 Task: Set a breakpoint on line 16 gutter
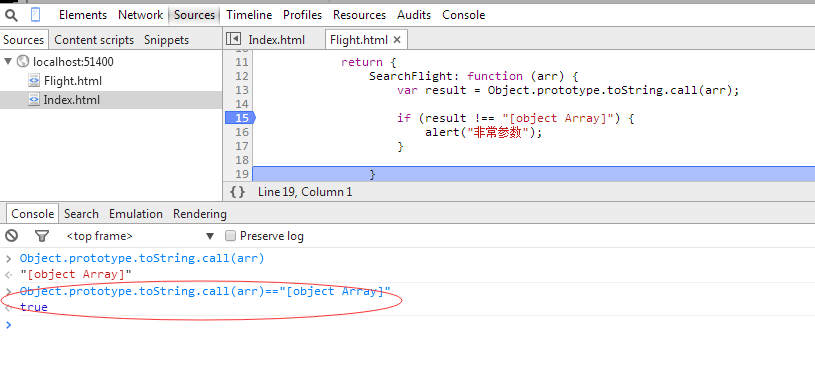pyautogui.click(x=242, y=132)
